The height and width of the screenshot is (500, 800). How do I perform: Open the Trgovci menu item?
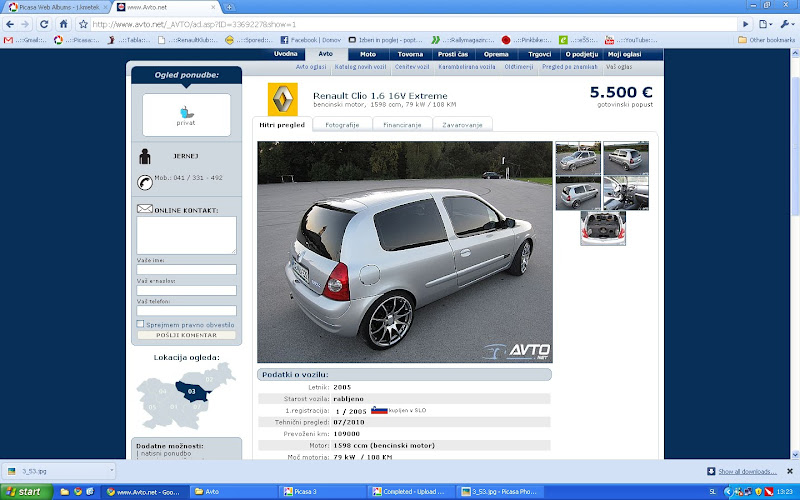tap(539, 54)
